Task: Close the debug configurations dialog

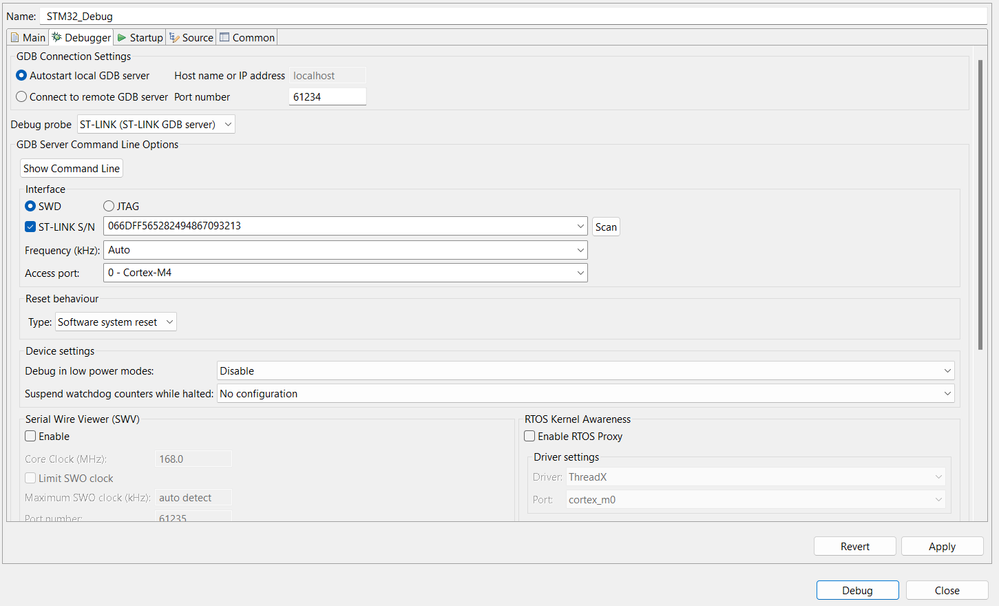Action: [947, 590]
